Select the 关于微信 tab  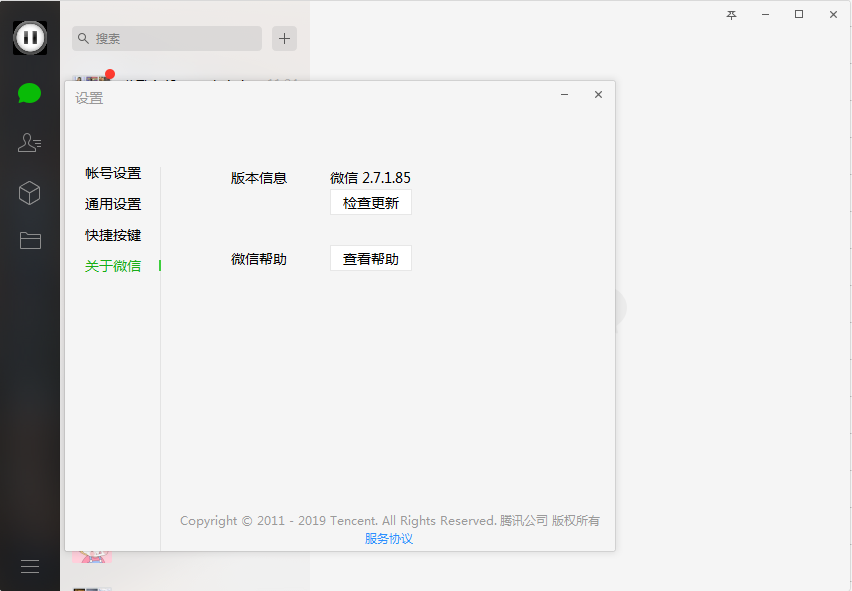pos(113,266)
